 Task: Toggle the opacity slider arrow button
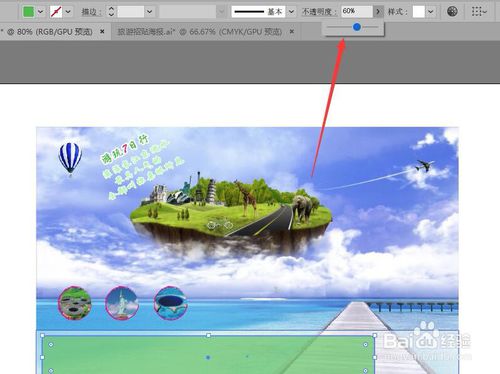click(378, 12)
